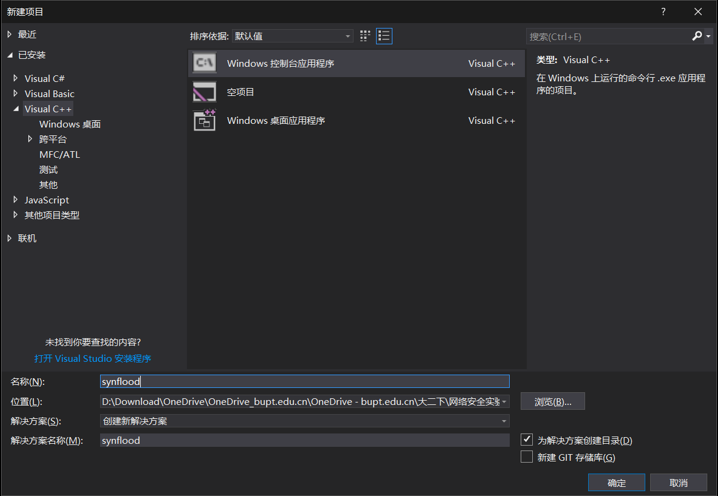Select the Visual Basic tree item
The height and width of the screenshot is (496, 718).
point(49,93)
